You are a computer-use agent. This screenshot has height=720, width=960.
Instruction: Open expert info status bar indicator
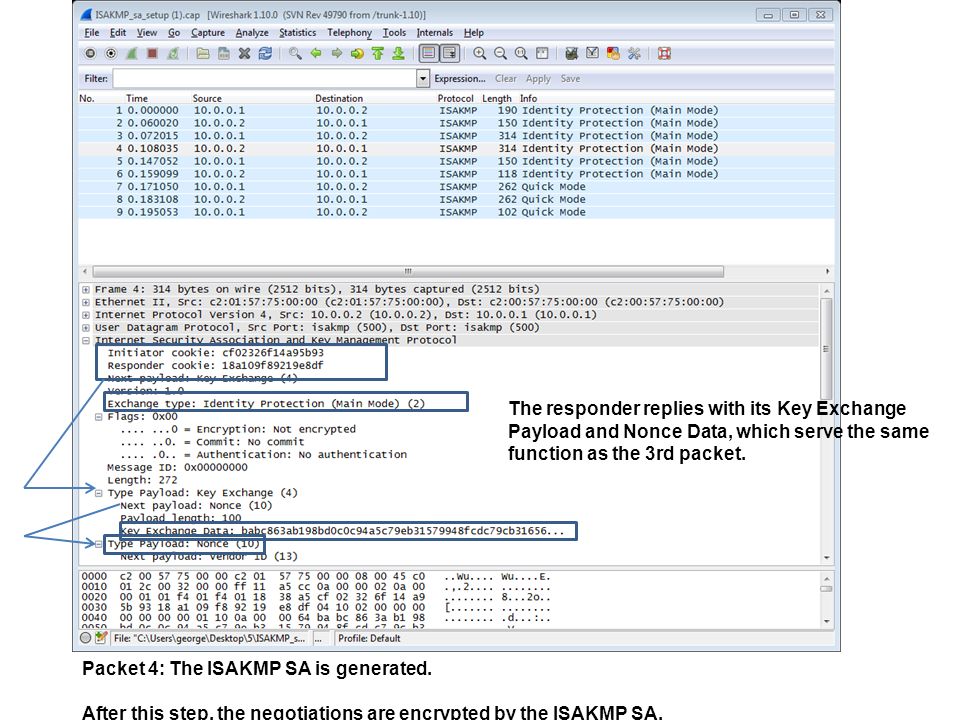(x=86, y=638)
